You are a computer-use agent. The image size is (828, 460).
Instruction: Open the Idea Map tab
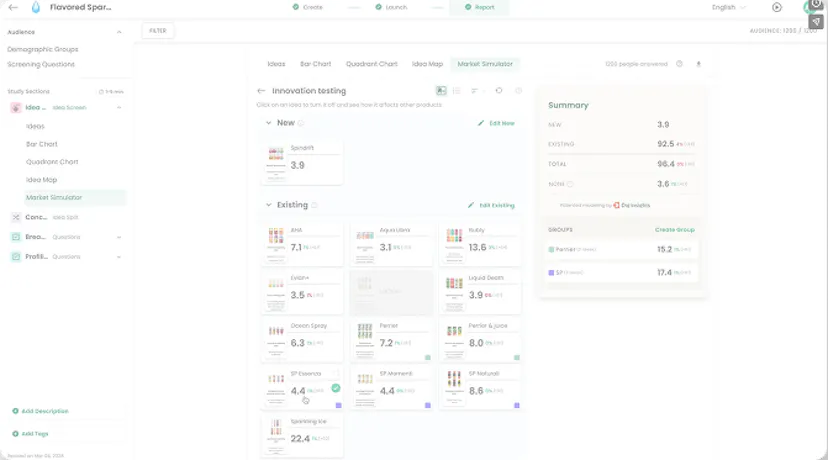(x=427, y=64)
